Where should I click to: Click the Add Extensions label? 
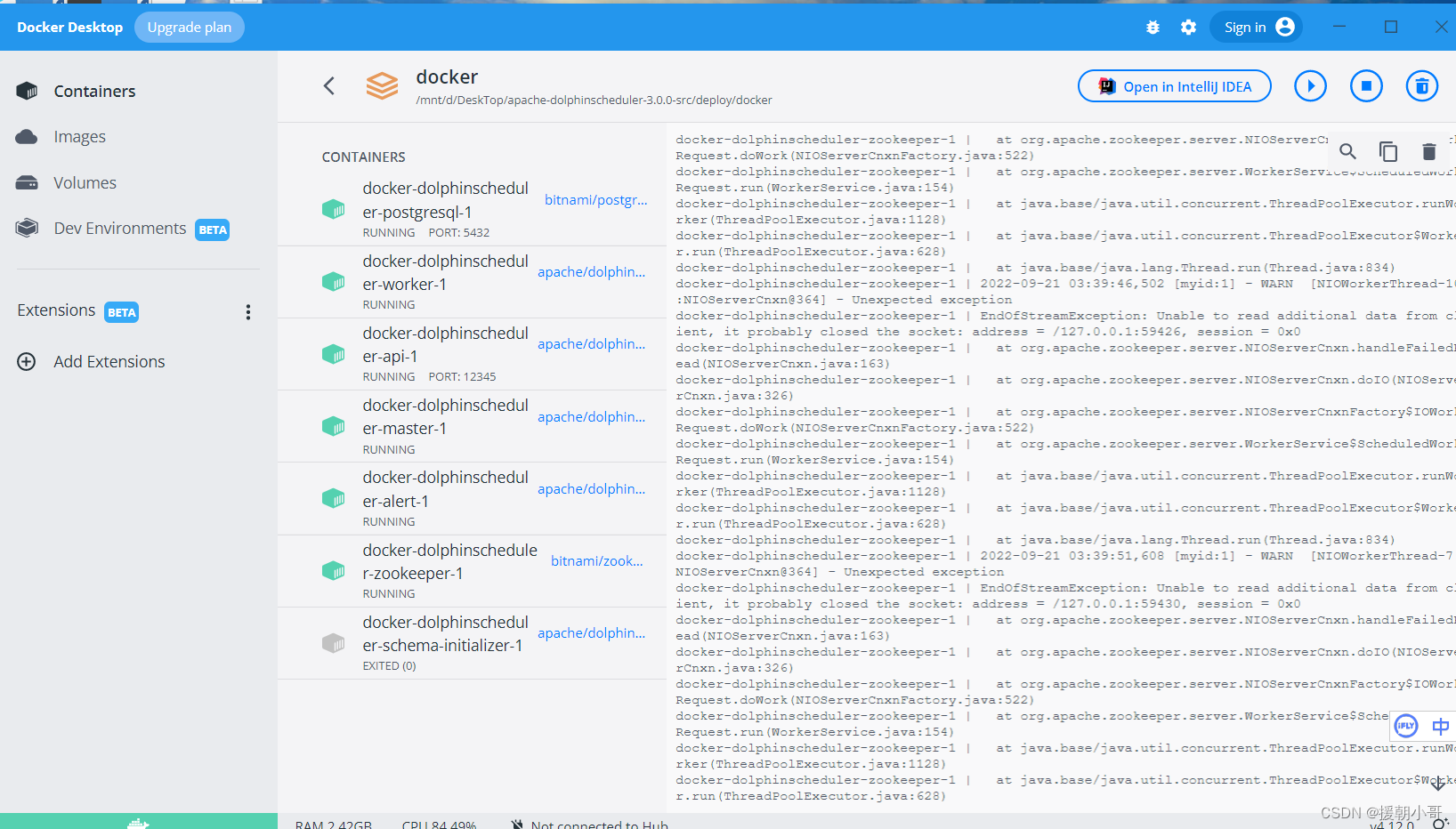pos(109,362)
